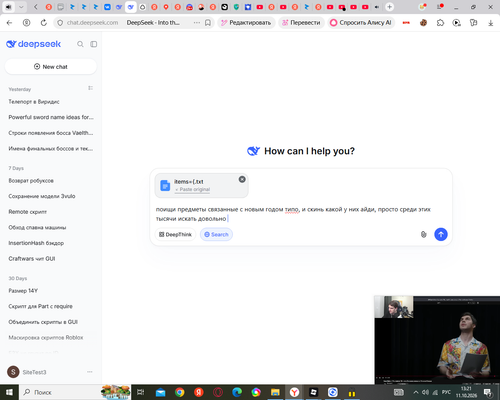Open the cookie extension icon
The height and width of the screenshot is (400, 500).
click(x=423, y=23)
